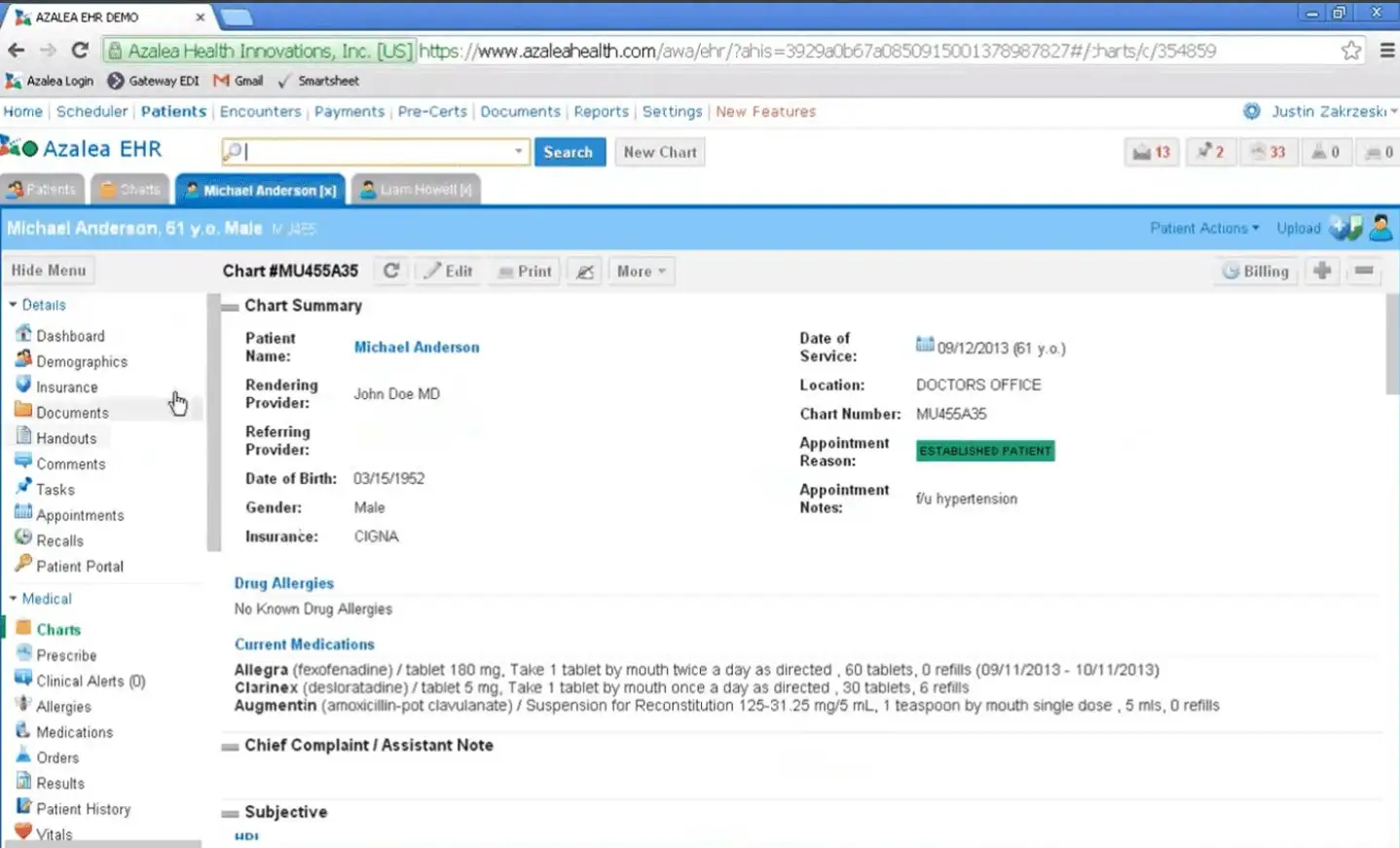Image resolution: width=1400 pixels, height=848 pixels.
Task: Open the More actions dropdown
Action: [640, 271]
